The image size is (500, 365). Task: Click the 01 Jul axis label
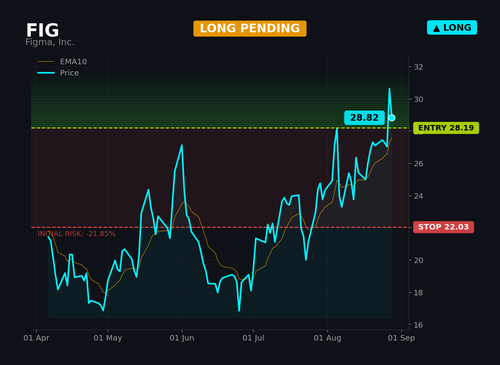(x=253, y=338)
